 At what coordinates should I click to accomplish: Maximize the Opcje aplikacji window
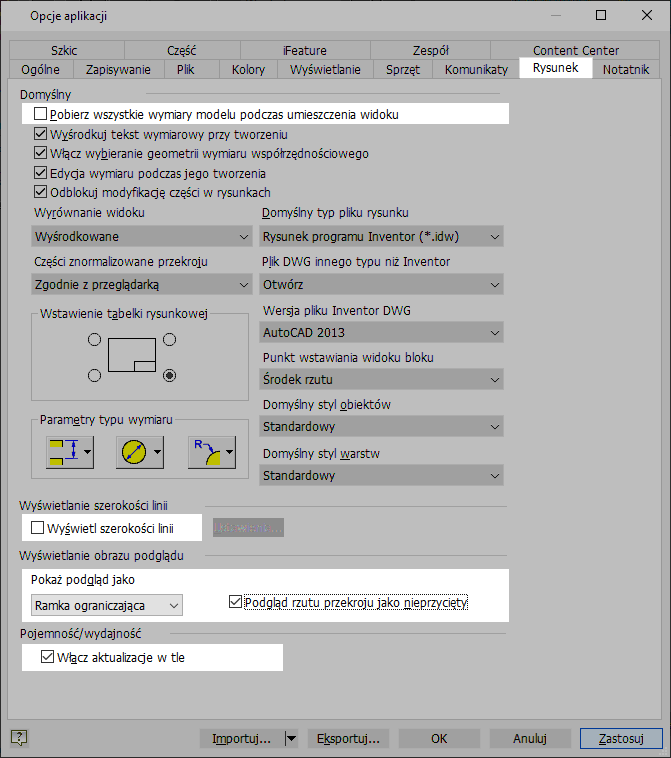coord(601,15)
